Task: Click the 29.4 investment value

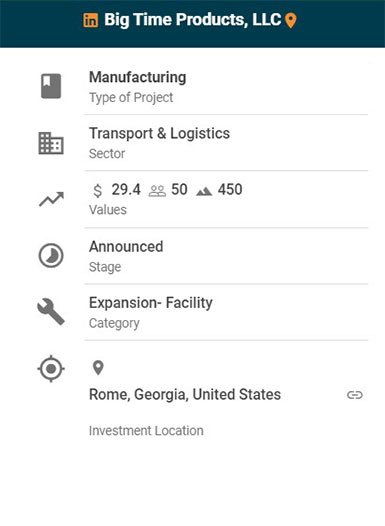Action: click(x=126, y=190)
